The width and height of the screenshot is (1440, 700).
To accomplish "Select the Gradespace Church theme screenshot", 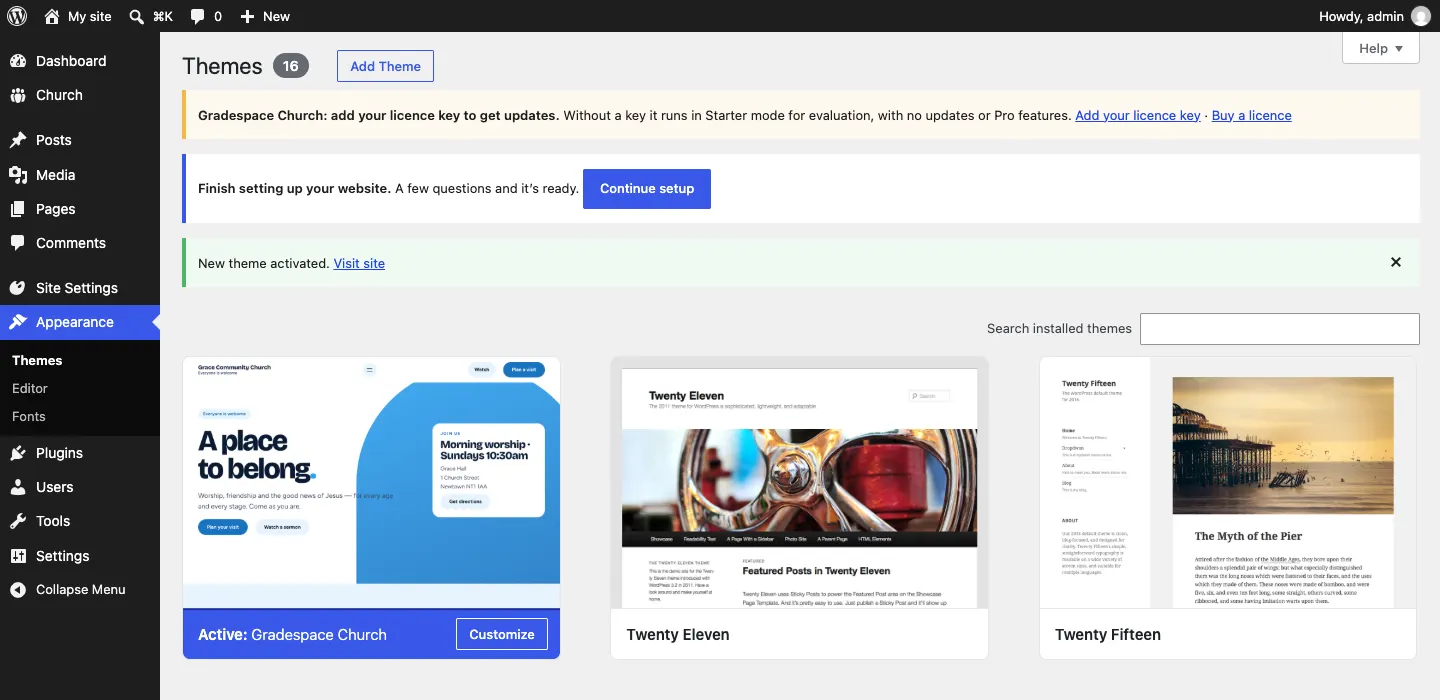I will 371,483.
